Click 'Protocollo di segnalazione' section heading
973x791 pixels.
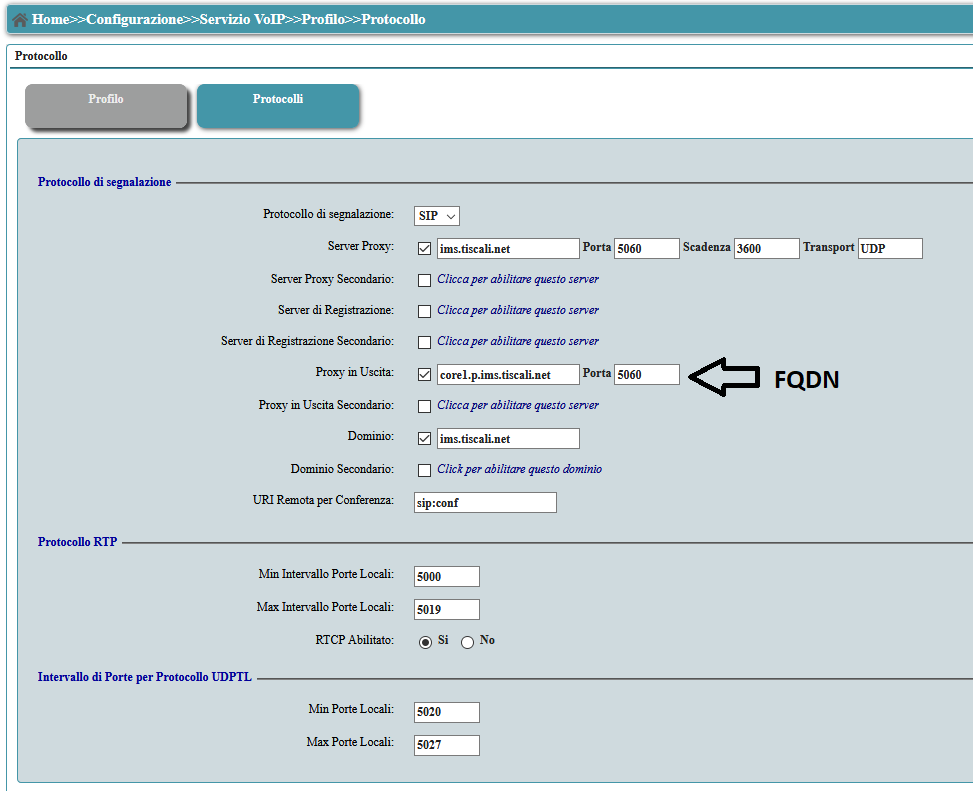[104, 182]
